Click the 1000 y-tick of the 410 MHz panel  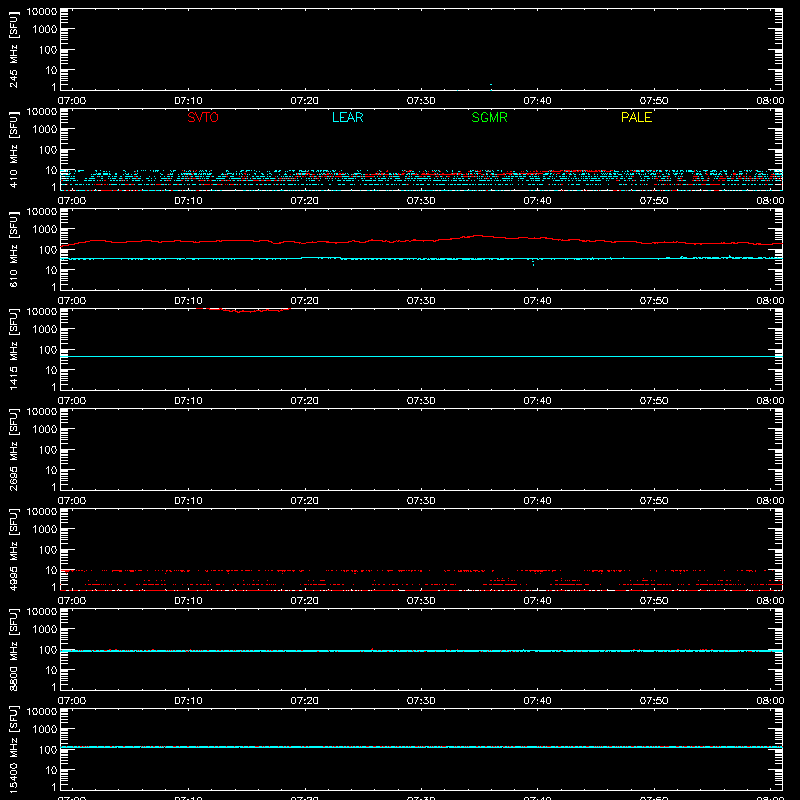45,130
